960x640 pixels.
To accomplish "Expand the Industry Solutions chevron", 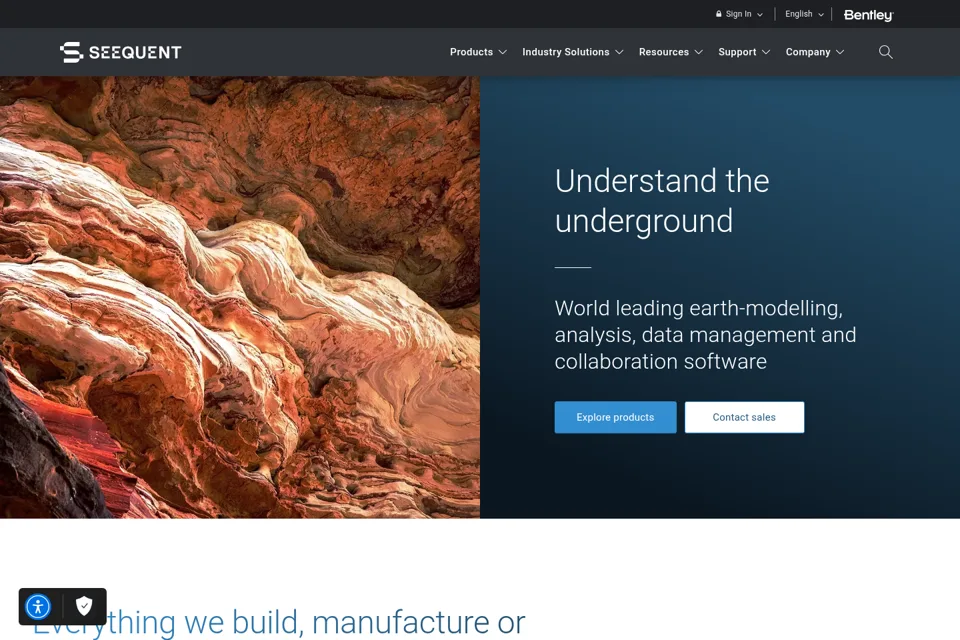I will (619, 52).
